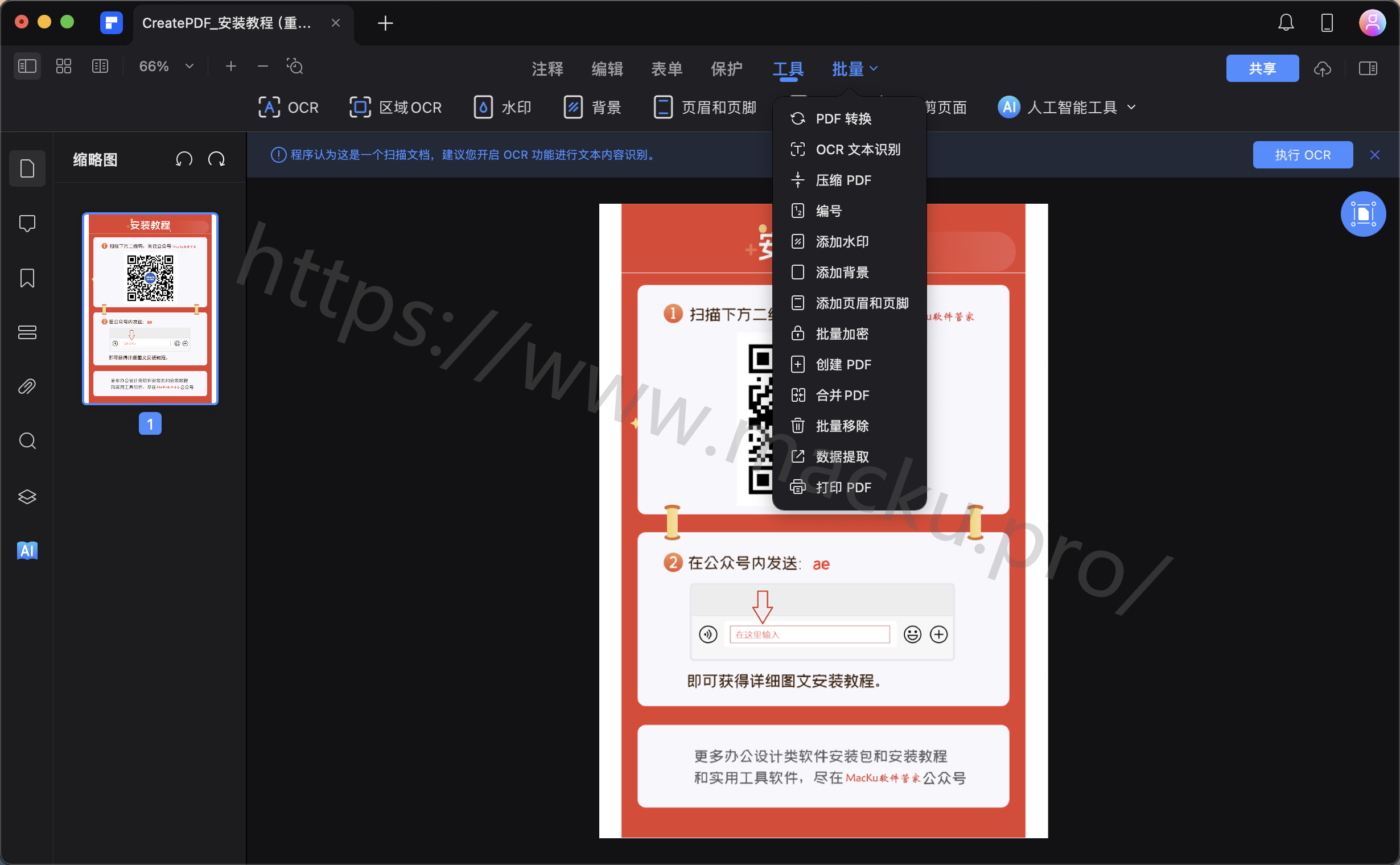The height and width of the screenshot is (865, 1400).
Task: Open the user profile avatar
Action: 1372,23
